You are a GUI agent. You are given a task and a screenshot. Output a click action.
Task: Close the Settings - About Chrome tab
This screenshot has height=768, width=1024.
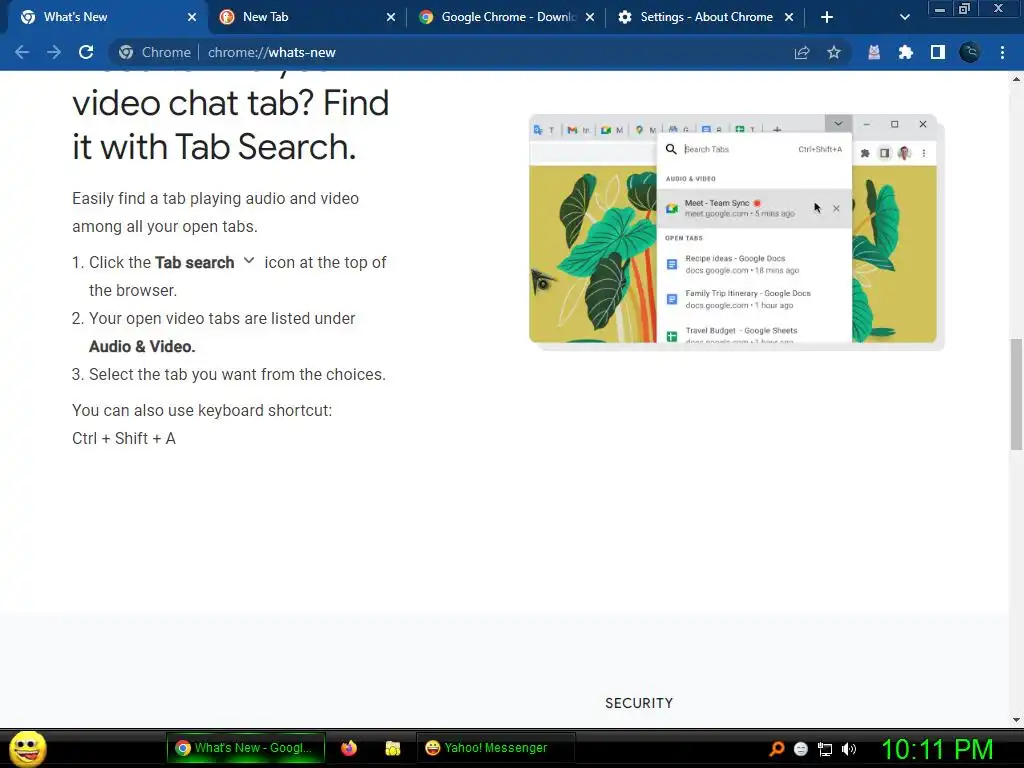(x=789, y=17)
